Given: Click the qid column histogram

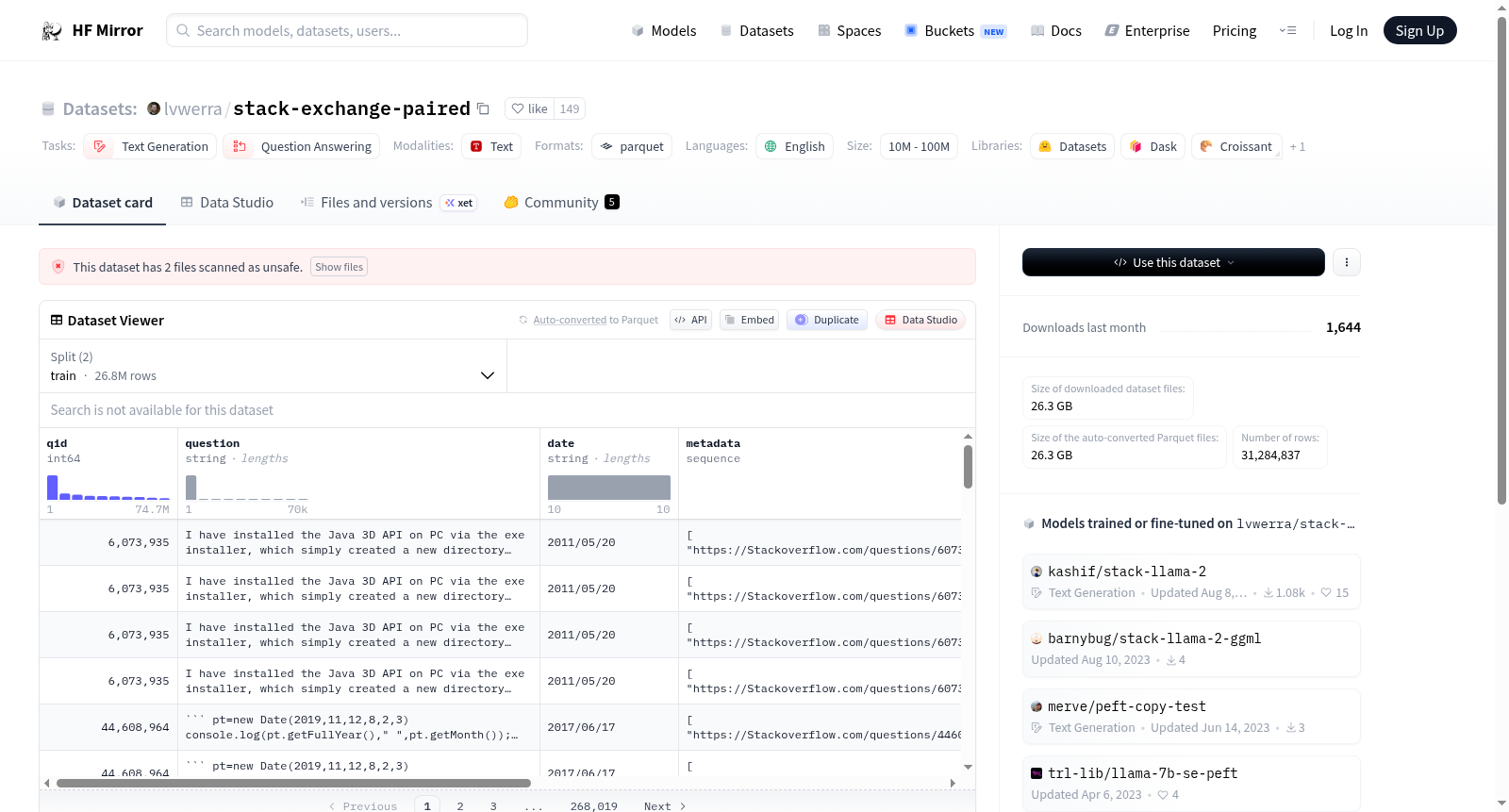Looking at the screenshot, I should [x=108, y=487].
